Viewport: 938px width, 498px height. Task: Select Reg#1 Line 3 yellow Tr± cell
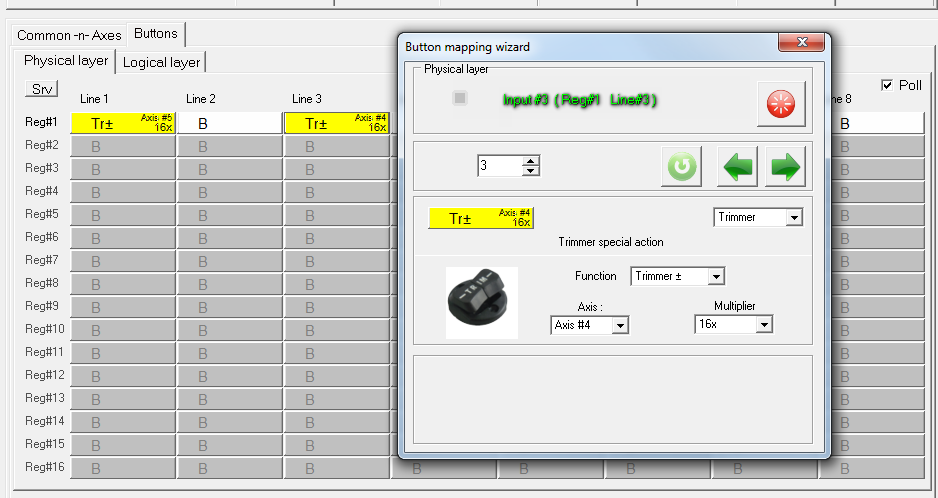point(337,123)
